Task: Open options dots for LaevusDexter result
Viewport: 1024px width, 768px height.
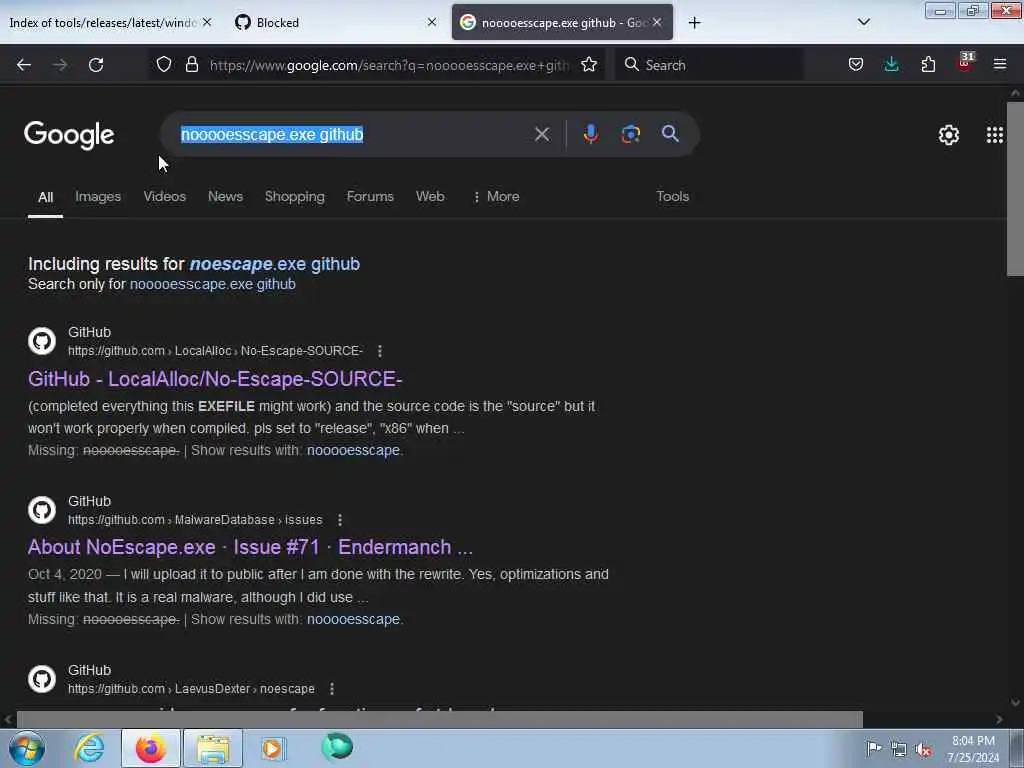Action: click(332, 689)
